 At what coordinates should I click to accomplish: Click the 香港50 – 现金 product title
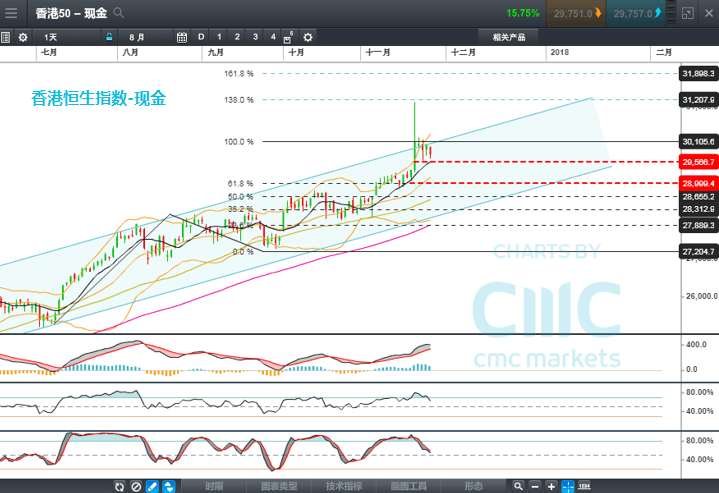pos(71,13)
